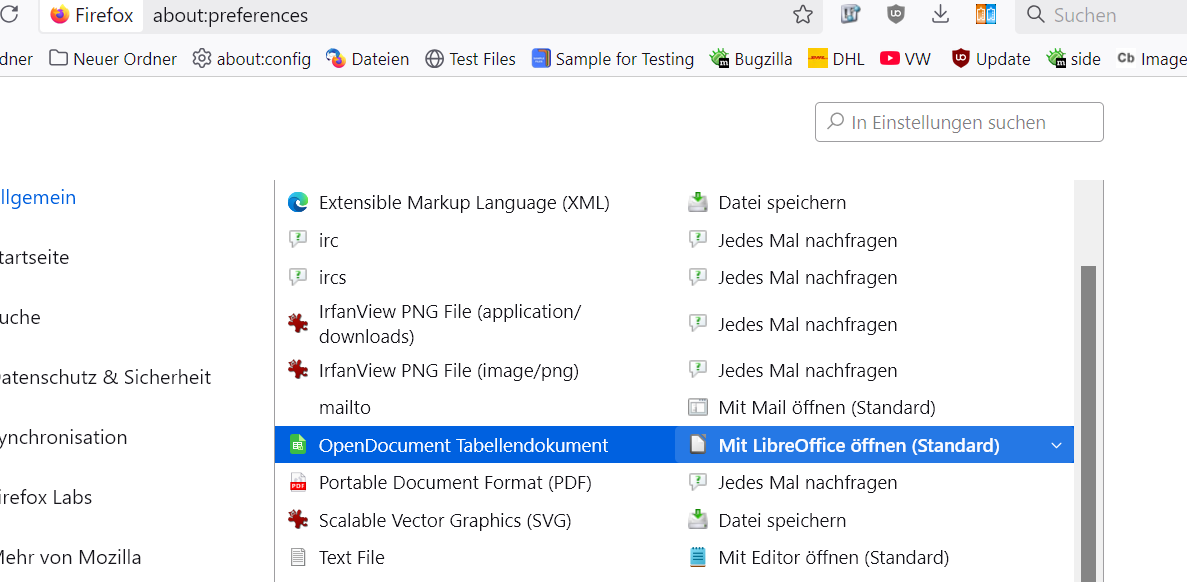The width and height of the screenshot is (1187, 582).
Task: Switch to the Firefox Labs category
Action: (x=46, y=498)
